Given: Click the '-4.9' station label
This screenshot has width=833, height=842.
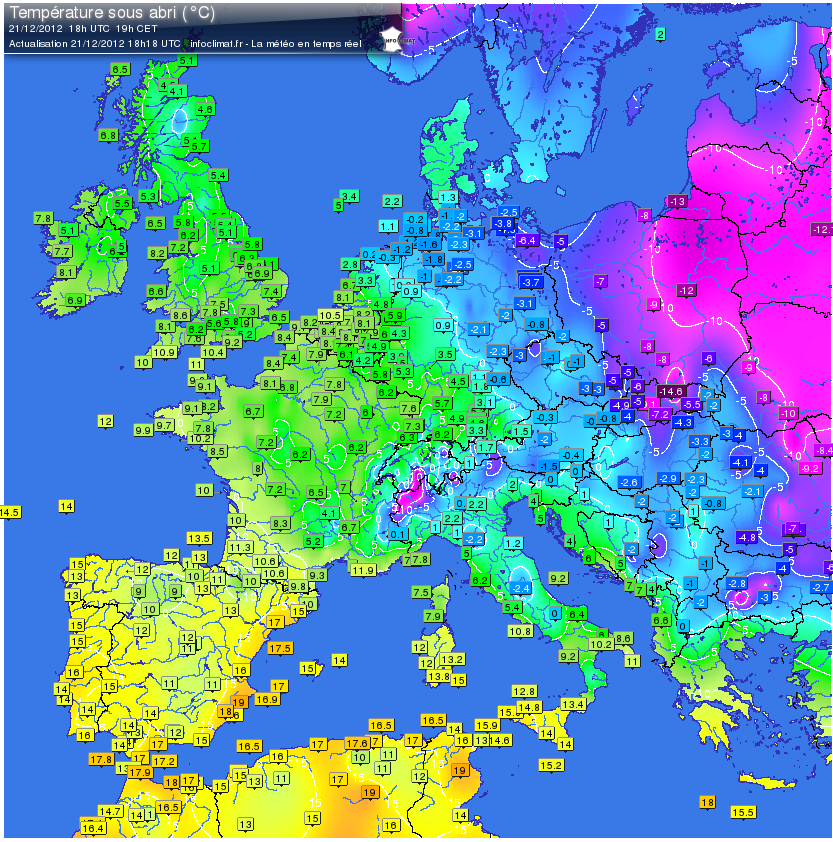Looking at the screenshot, I should click(x=620, y=405).
